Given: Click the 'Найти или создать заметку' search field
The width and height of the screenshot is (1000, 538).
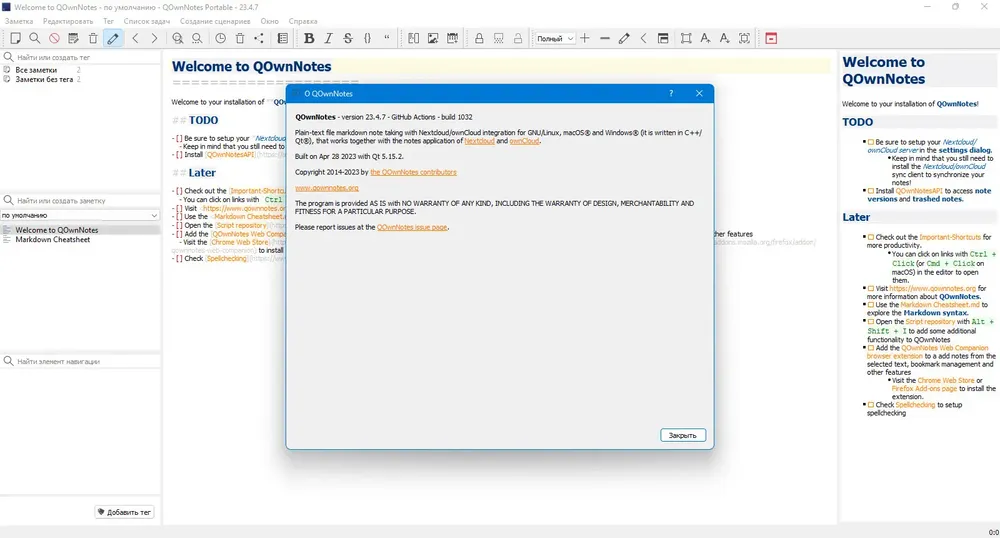Looking at the screenshot, I should coord(81,200).
